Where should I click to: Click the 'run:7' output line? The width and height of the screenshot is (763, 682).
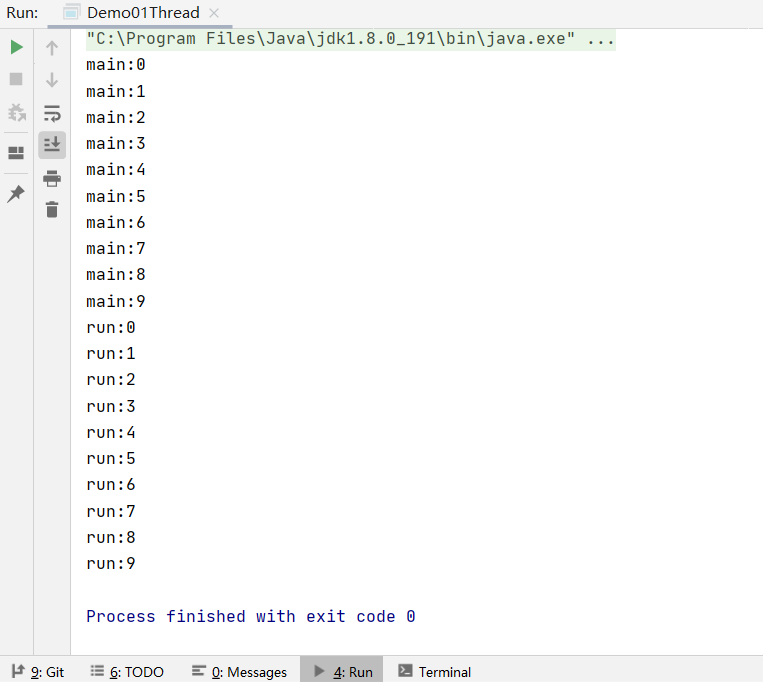pos(111,512)
